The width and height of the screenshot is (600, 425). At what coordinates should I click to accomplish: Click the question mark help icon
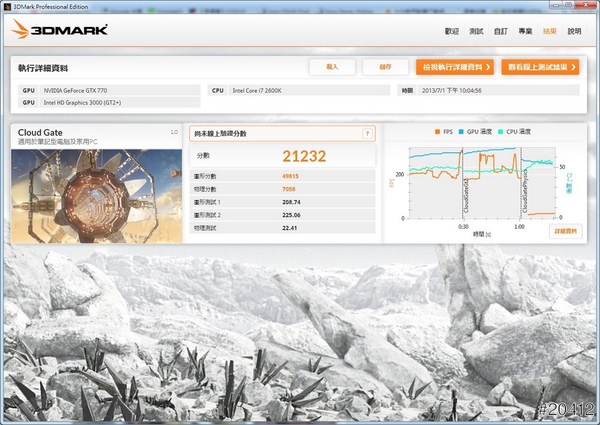click(x=367, y=134)
